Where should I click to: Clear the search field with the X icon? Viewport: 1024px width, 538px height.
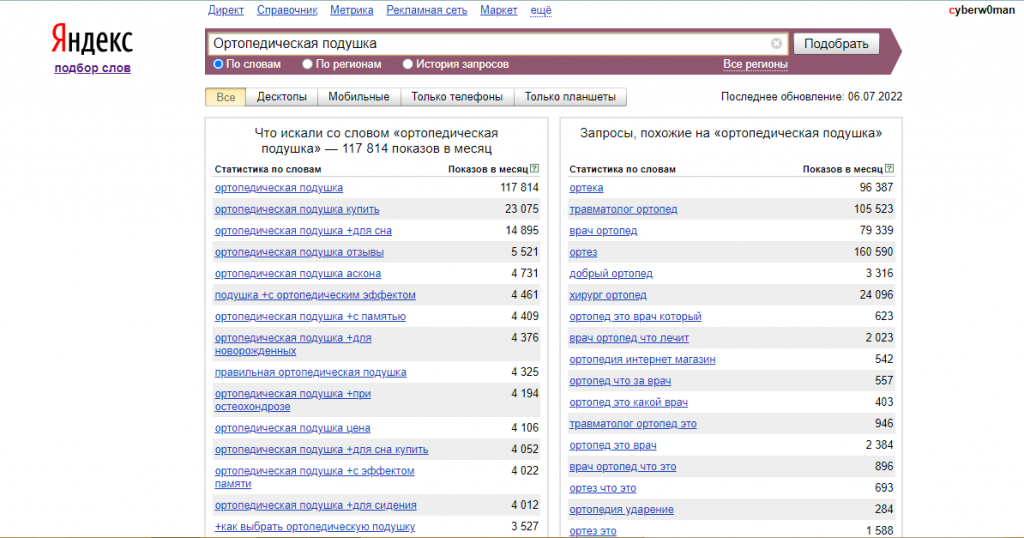pyautogui.click(x=776, y=44)
